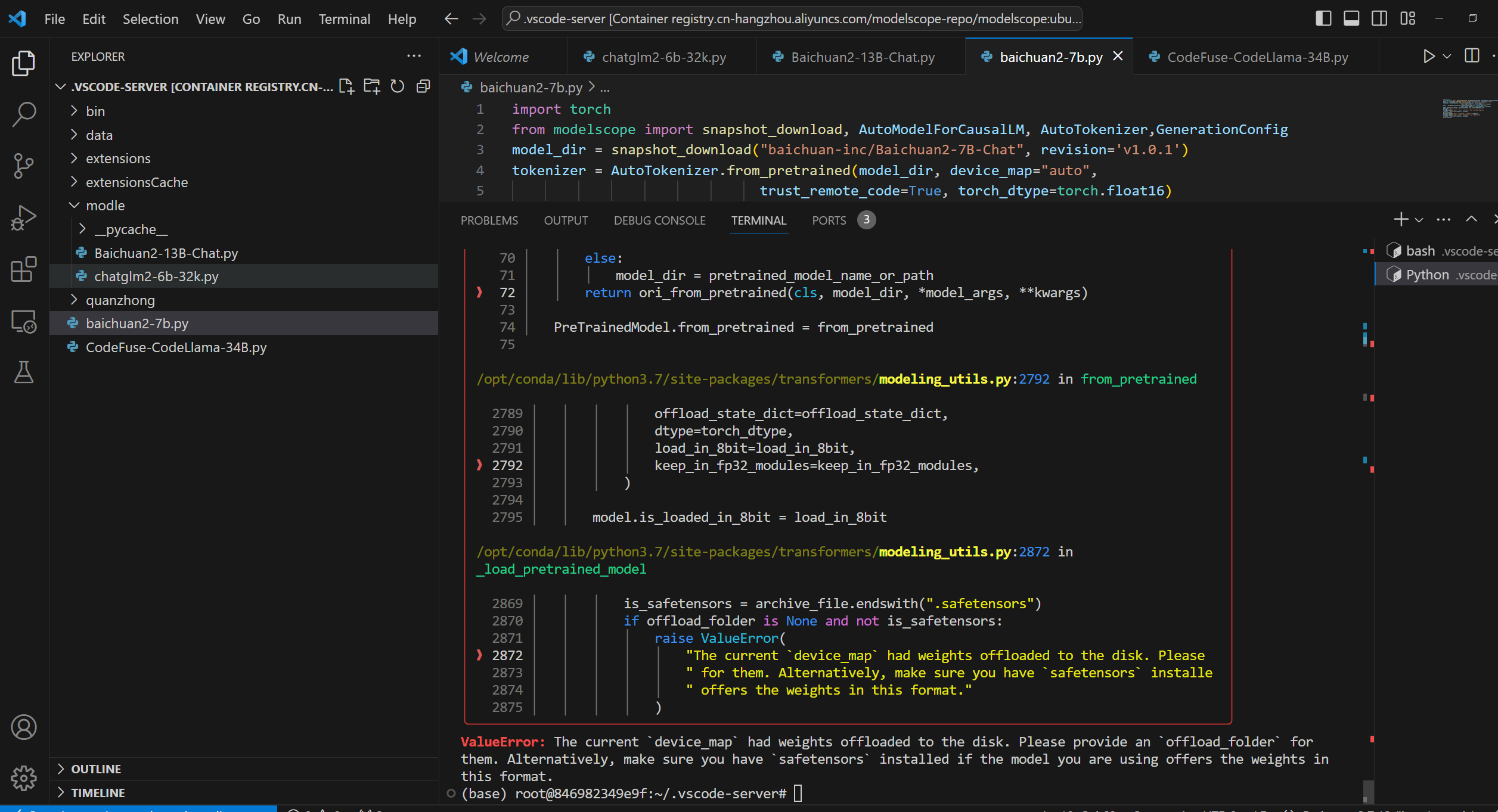Open terminal panel more actions menu
Viewport: 1498px width, 812px height.
click(1444, 220)
